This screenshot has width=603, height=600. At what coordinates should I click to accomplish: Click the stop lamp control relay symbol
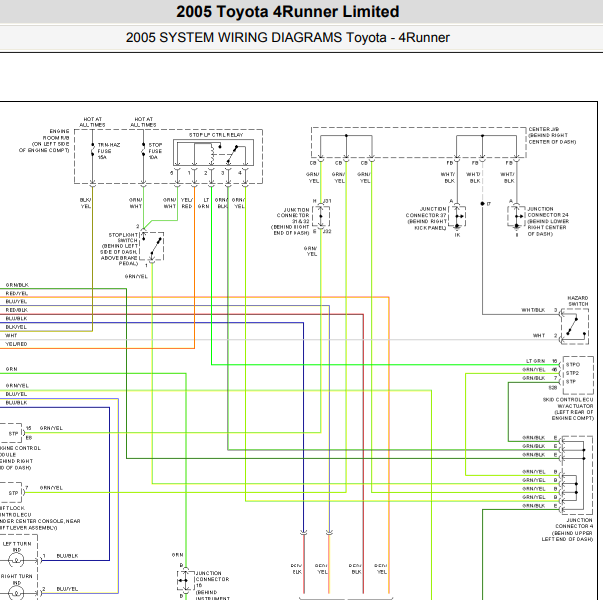pyautogui.click(x=213, y=153)
